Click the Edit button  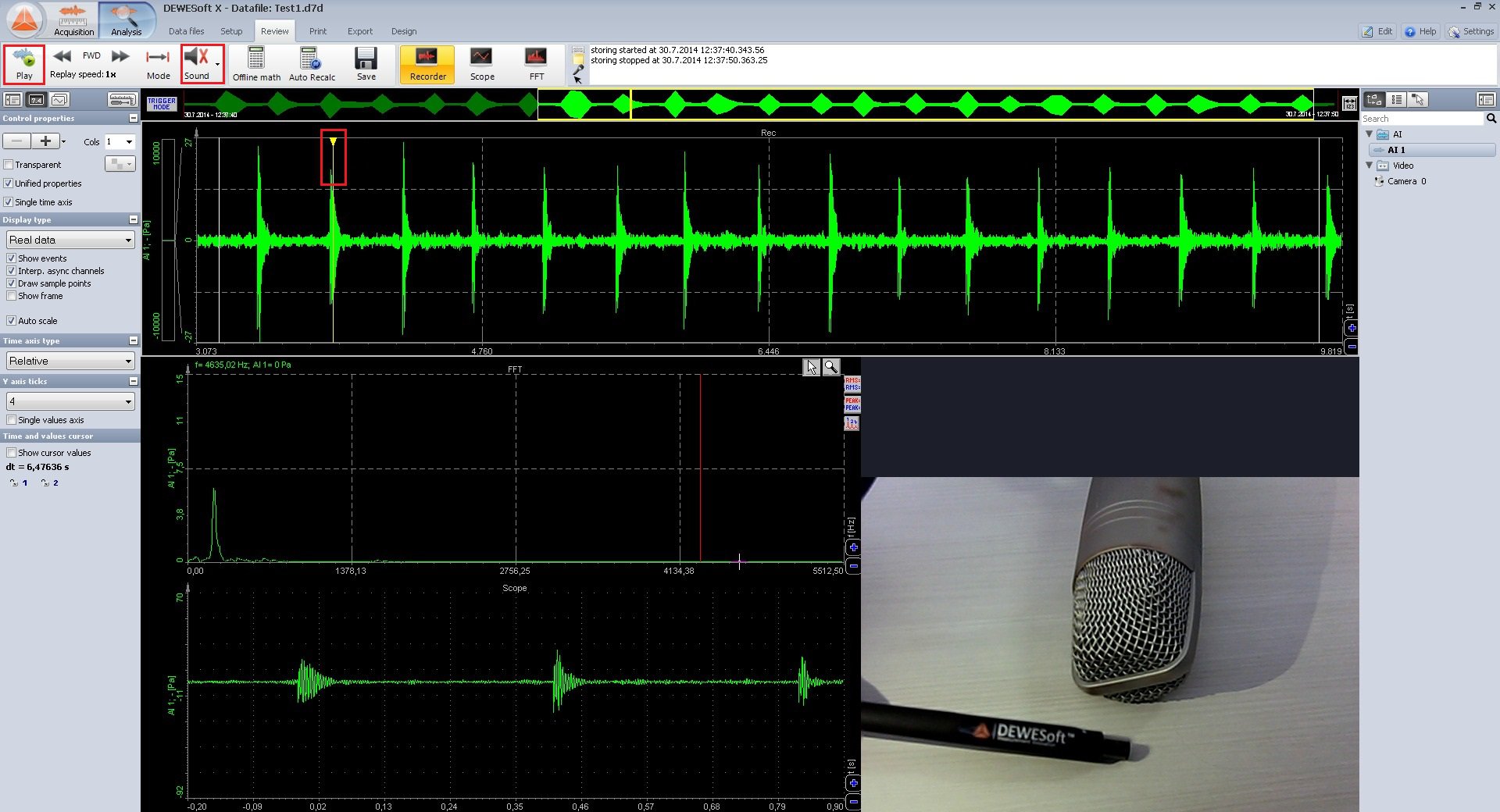1377,31
